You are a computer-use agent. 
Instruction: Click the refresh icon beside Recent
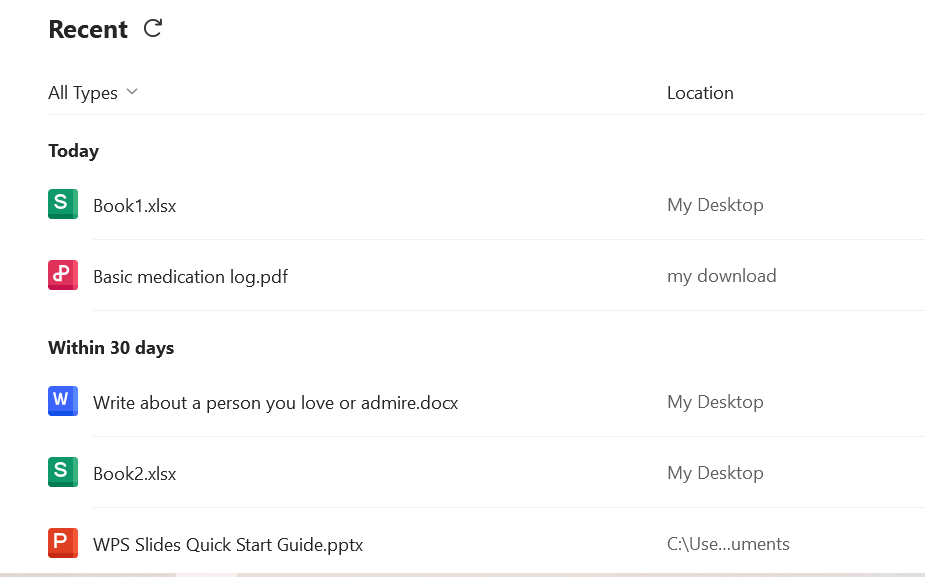(153, 29)
